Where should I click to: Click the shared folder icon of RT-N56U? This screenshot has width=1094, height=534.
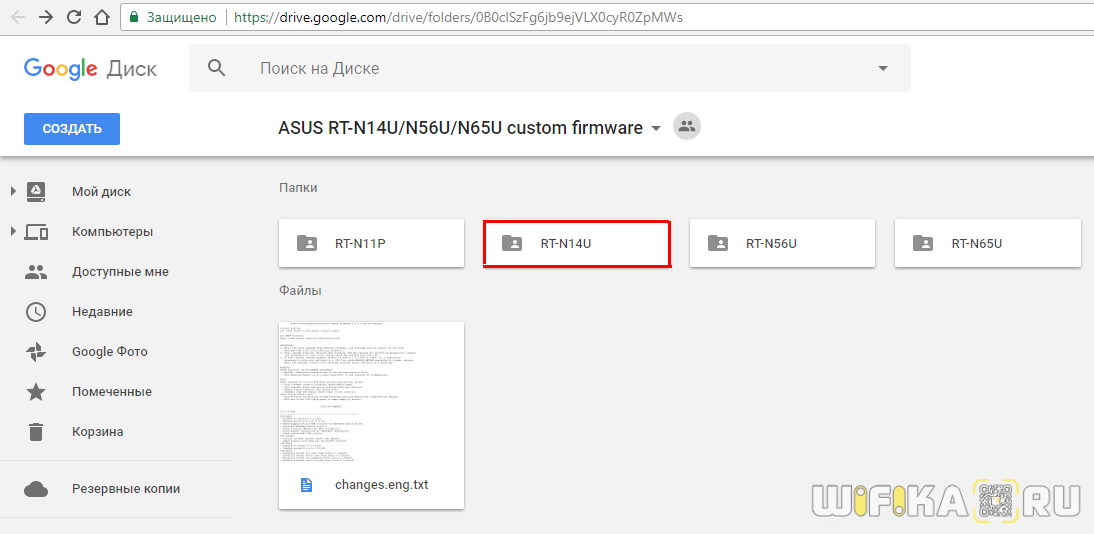point(717,243)
